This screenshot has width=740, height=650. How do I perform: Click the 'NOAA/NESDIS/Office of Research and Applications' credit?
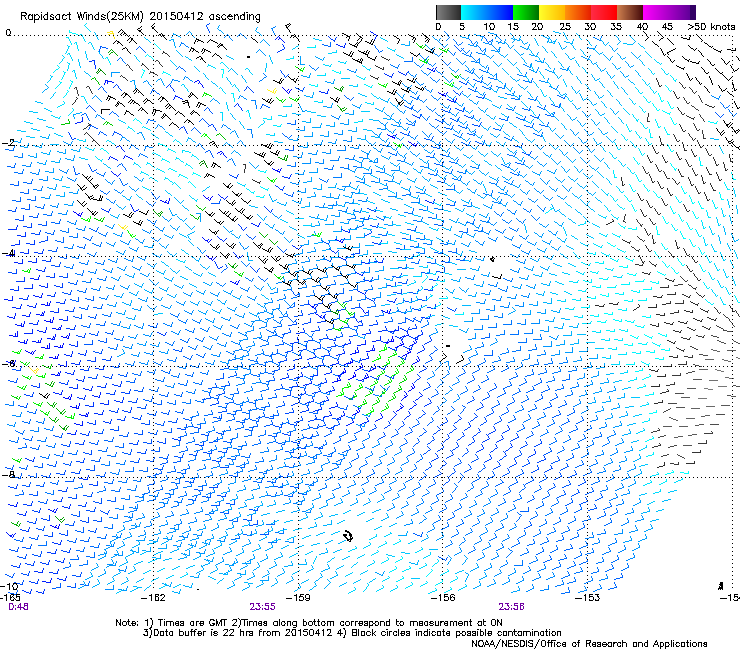(x=589, y=644)
